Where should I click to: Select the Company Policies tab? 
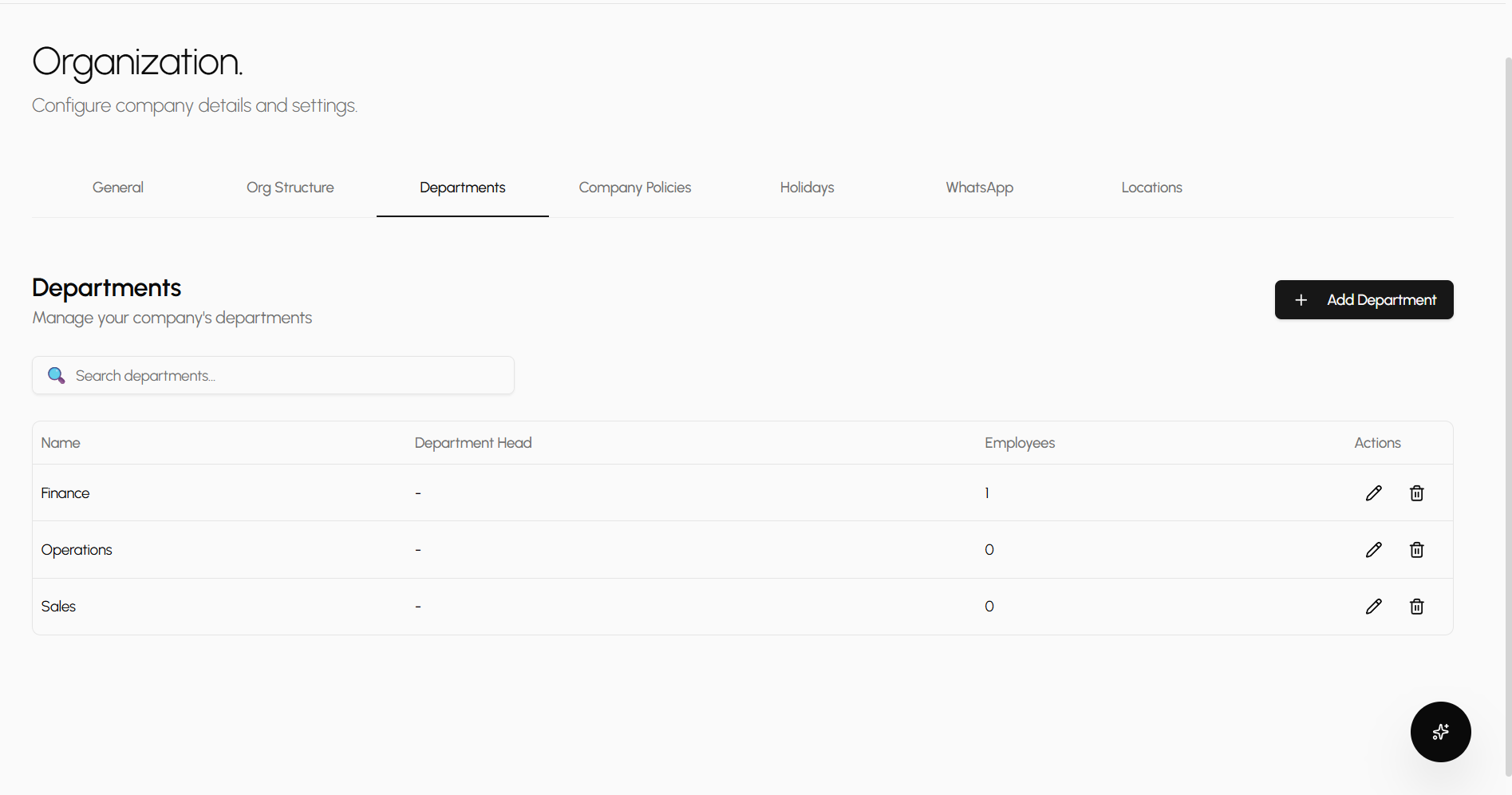(635, 188)
